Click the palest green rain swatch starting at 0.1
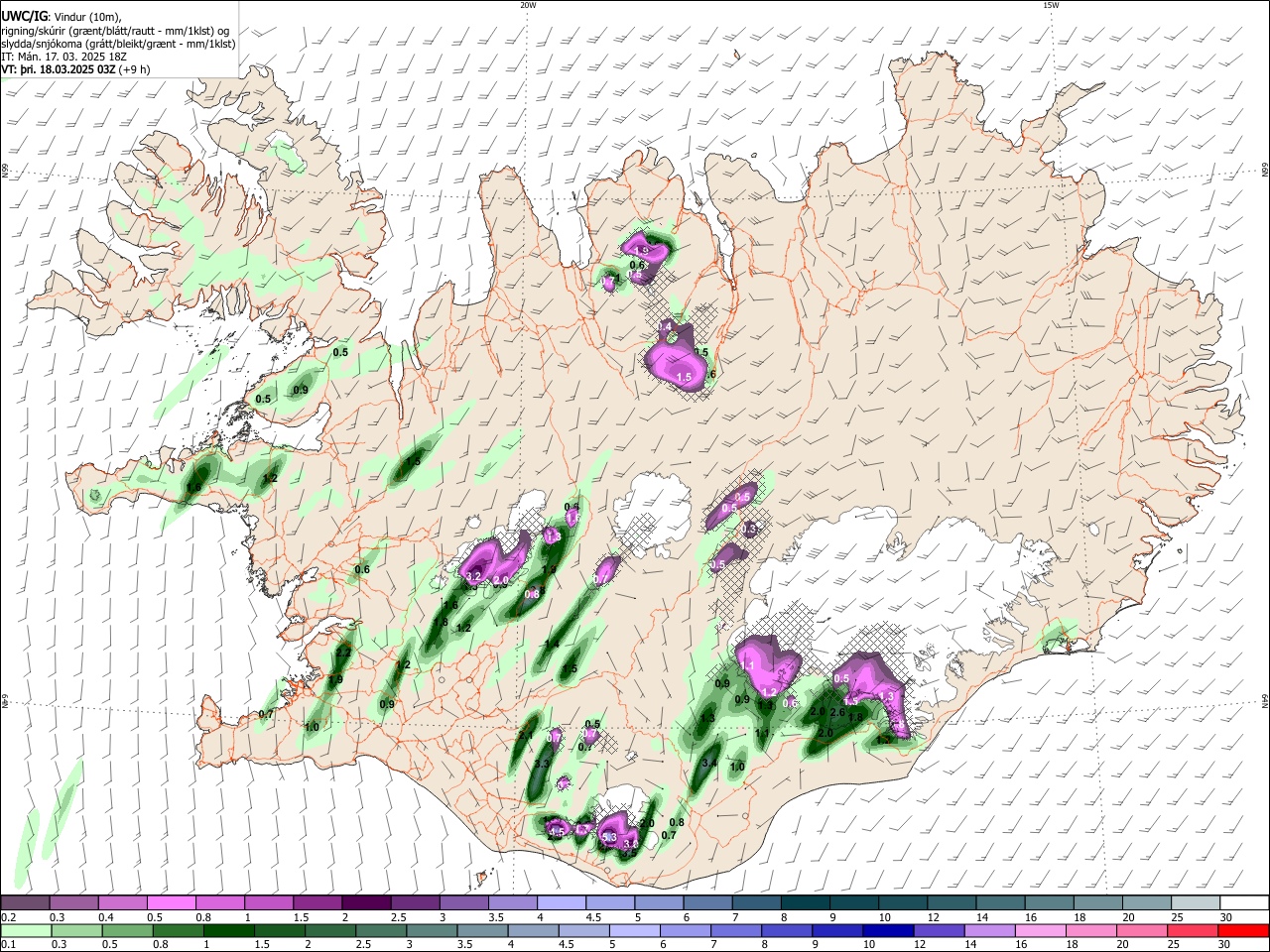This screenshot has height=952, width=1270. coord(27,930)
